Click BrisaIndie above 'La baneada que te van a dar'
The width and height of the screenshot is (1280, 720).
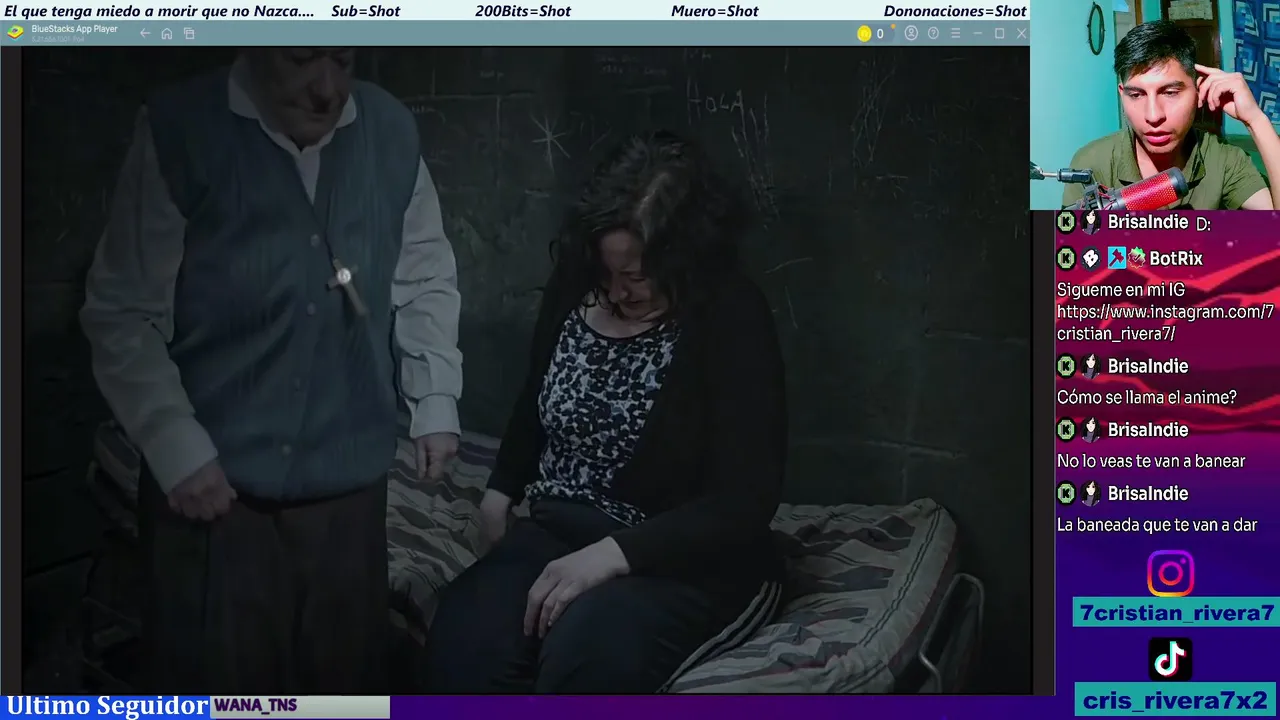tap(1148, 494)
